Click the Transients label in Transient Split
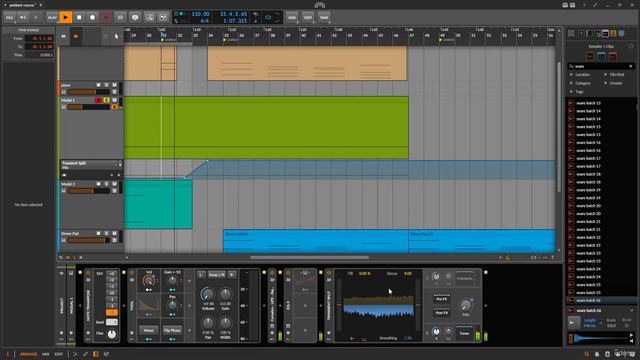The height and width of the screenshot is (360, 640). (x=464, y=278)
